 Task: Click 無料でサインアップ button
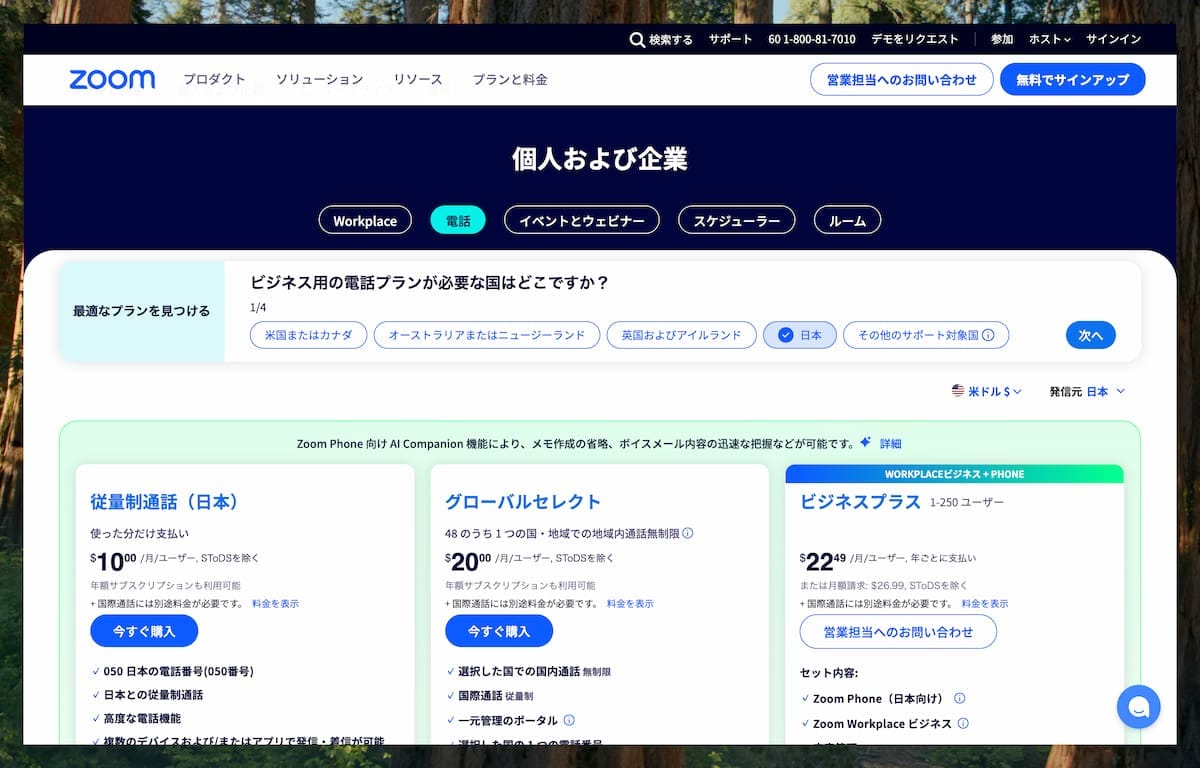point(1073,79)
